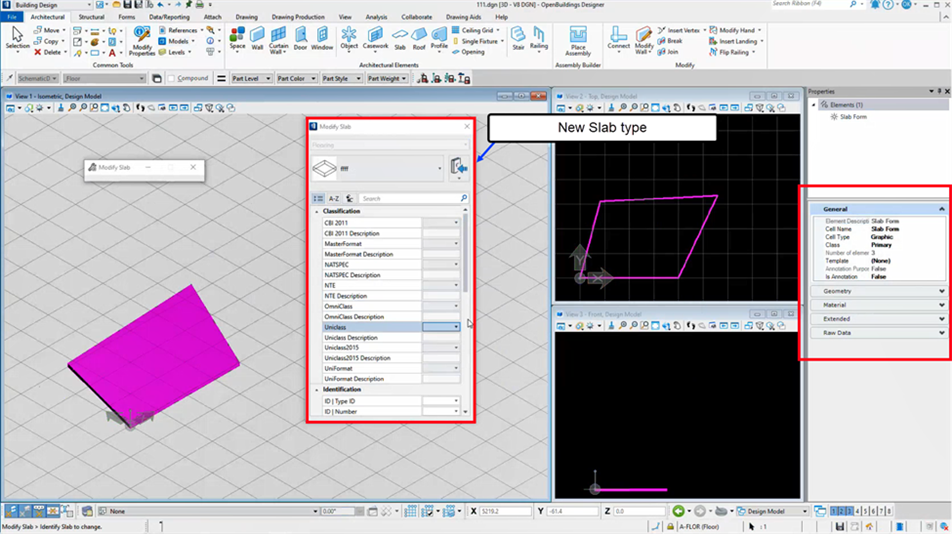Select the Railing tool

coord(539,38)
